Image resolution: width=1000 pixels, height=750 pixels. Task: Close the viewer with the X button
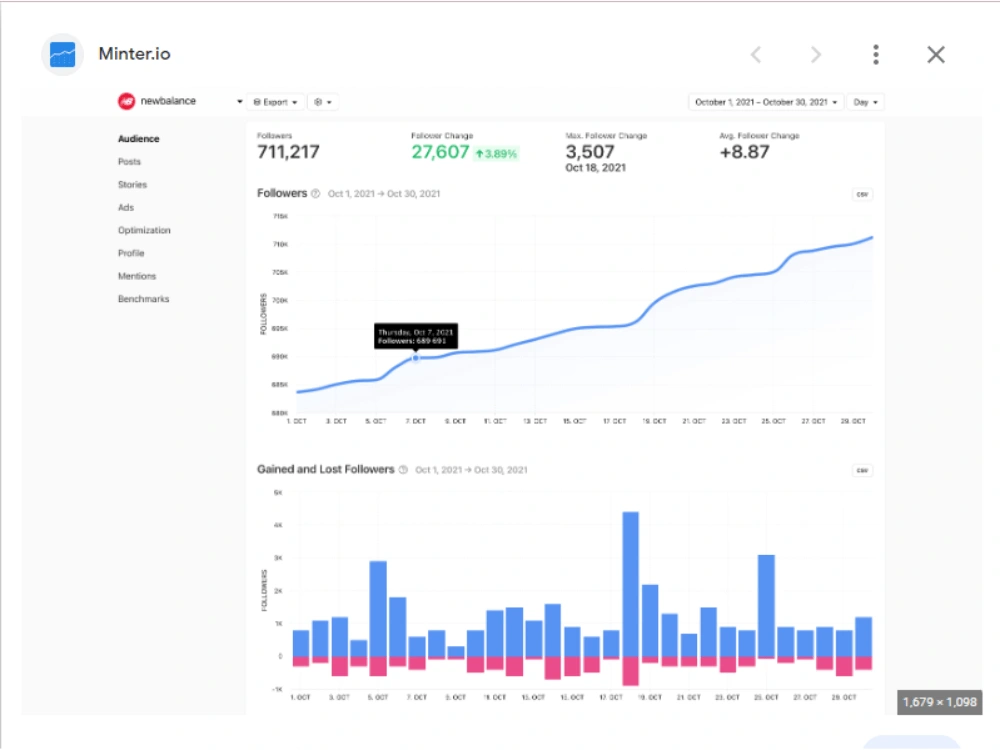coord(936,55)
